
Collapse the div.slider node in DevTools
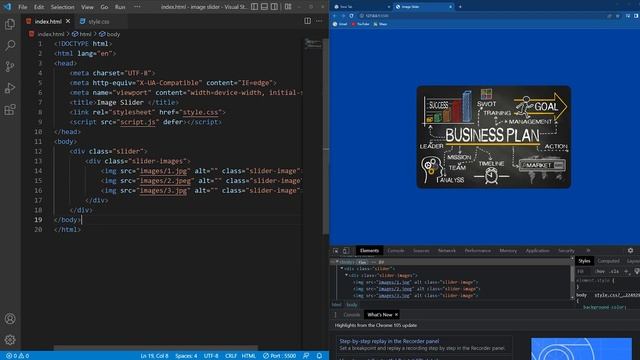point(342,269)
